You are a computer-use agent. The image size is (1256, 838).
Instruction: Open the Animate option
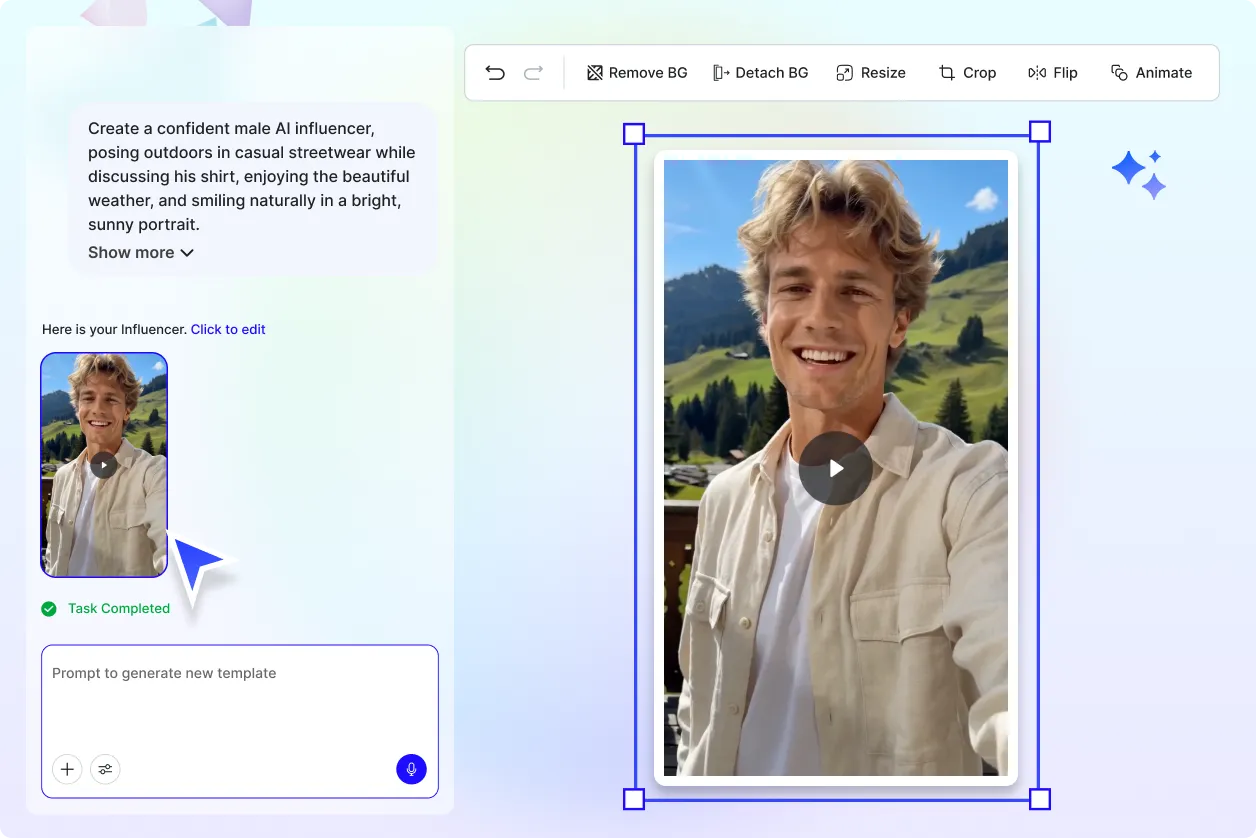[x=1151, y=73]
